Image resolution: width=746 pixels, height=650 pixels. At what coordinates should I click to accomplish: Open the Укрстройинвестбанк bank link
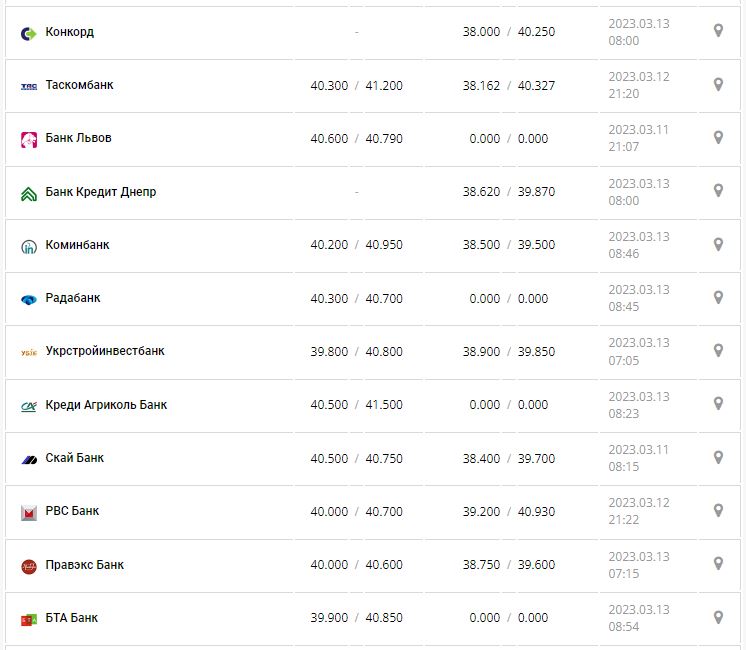105,351
